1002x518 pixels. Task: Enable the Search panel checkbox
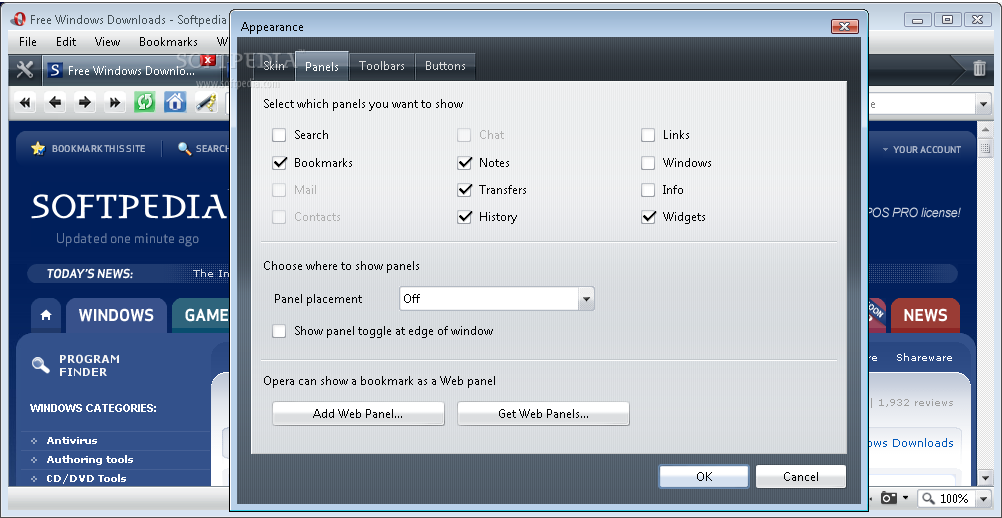click(279, 135)
